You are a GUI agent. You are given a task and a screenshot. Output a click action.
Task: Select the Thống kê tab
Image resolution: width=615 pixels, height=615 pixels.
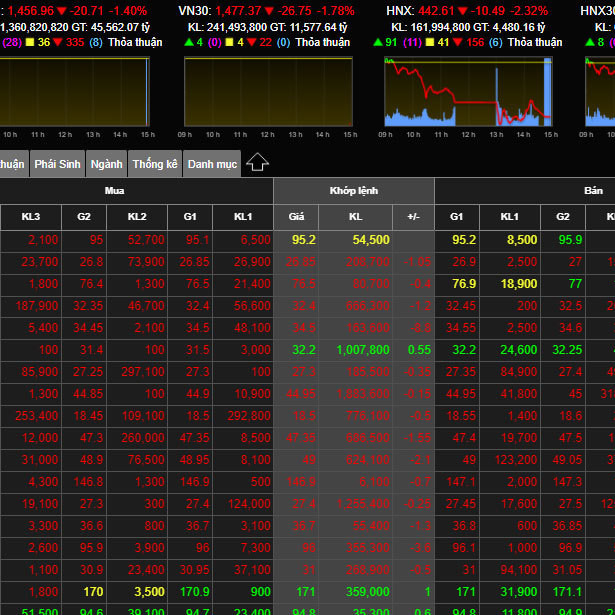pos(155,164)
